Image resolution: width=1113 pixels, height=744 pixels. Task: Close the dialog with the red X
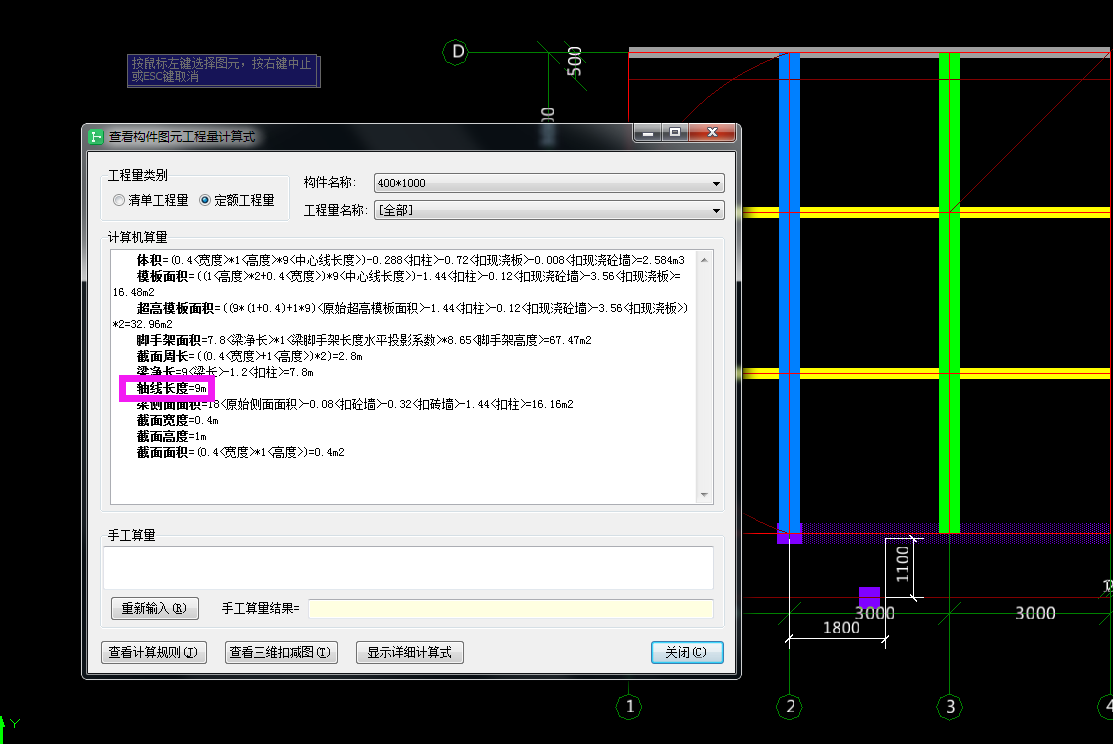tap(712, 133)
